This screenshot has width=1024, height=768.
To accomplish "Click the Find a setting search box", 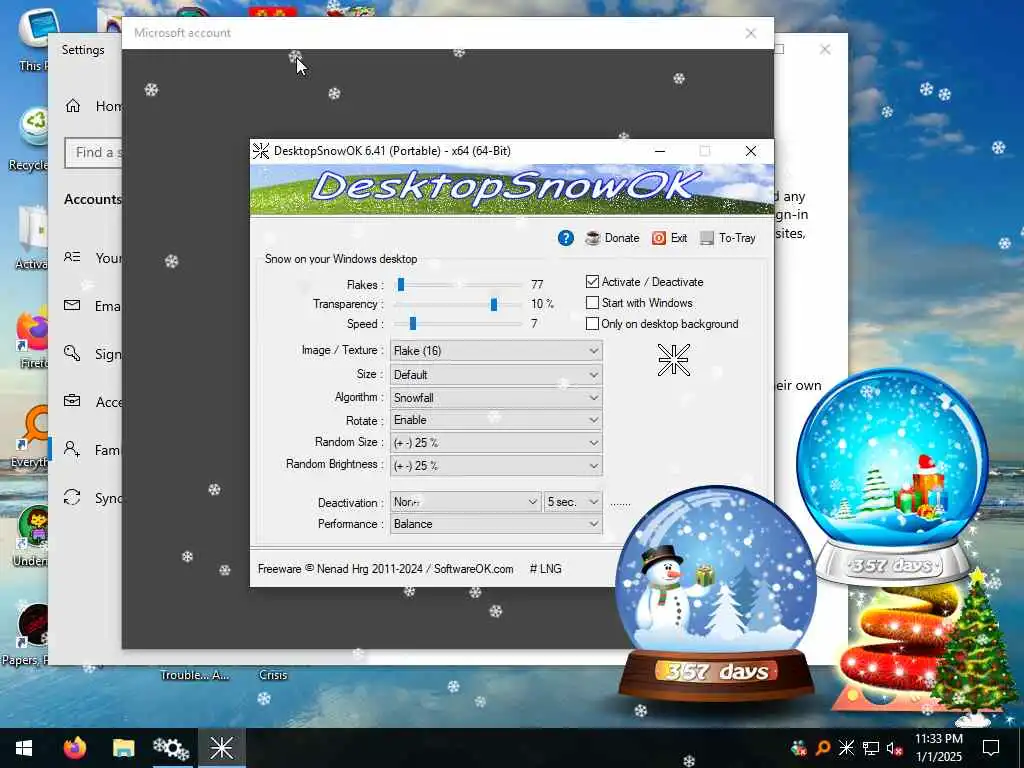I will [93, 153].
